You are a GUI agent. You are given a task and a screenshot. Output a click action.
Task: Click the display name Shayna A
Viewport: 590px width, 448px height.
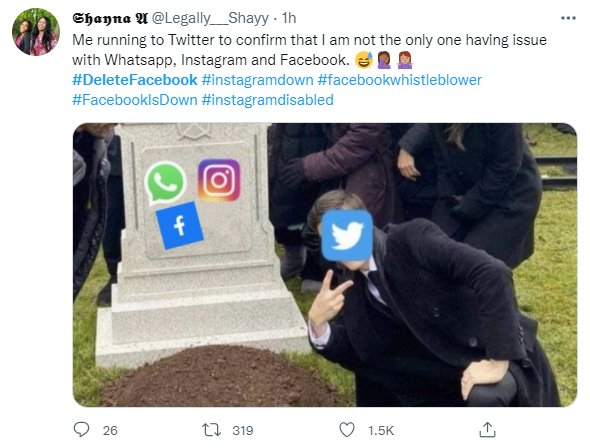point(110,18)
